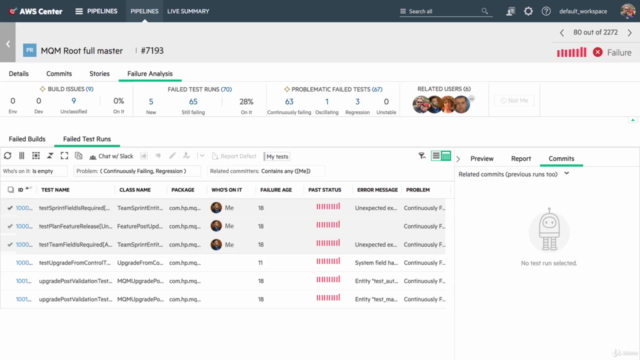The width and height of the screenshot is (640, 360).
Task: Click the greyed-out edit pencil icon
Action: click(x=172, y=156)
